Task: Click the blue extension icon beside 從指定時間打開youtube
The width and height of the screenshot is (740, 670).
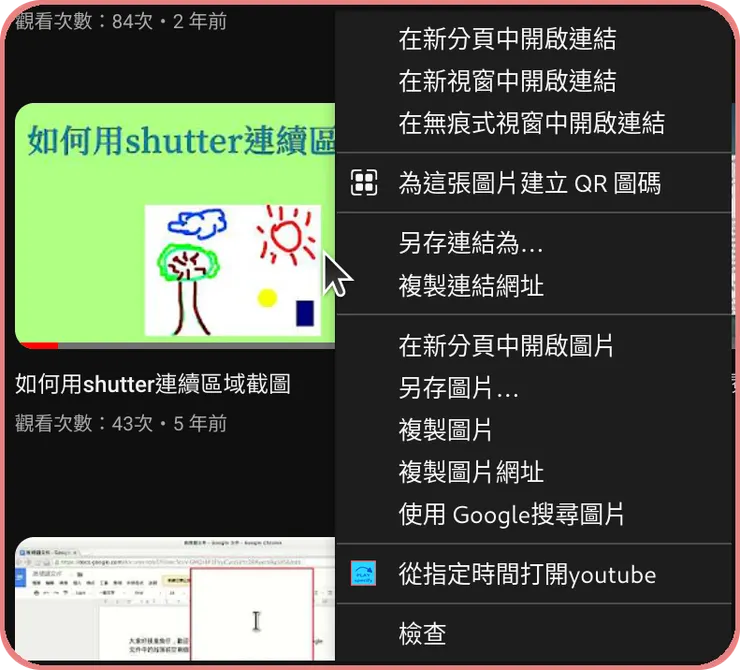Action: (x=363, y=573)
